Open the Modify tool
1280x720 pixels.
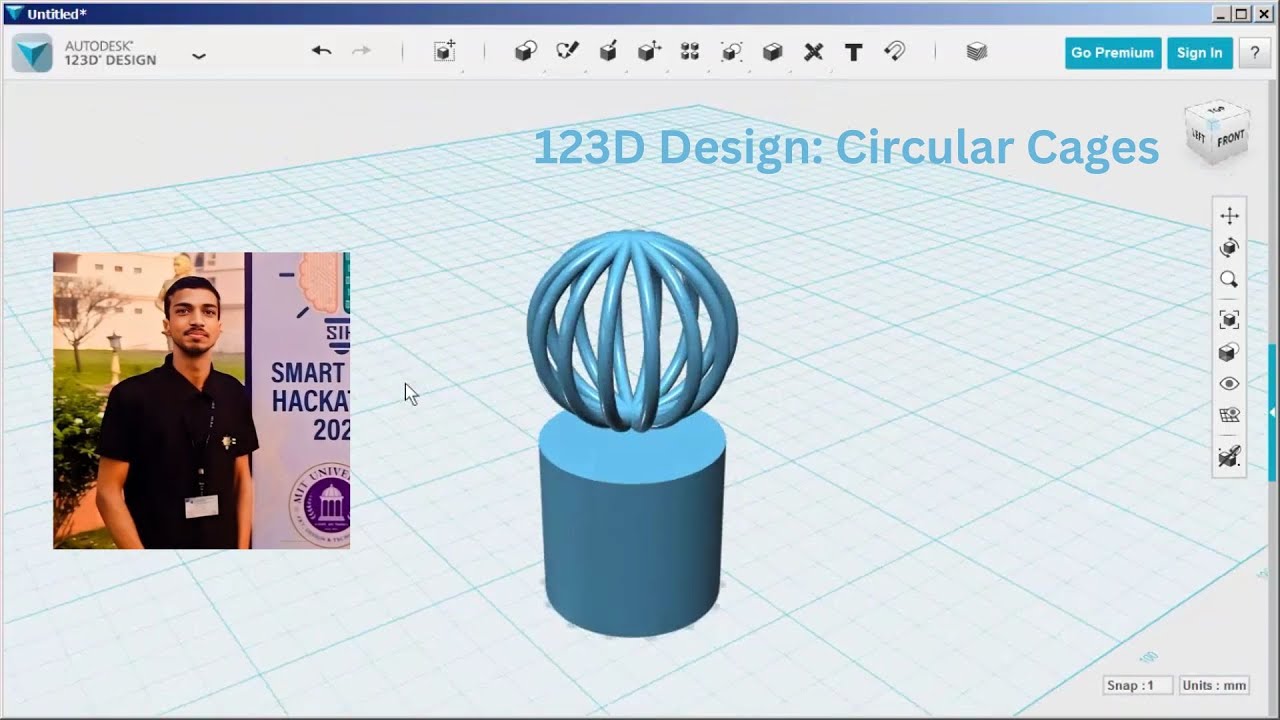(649, 52)
